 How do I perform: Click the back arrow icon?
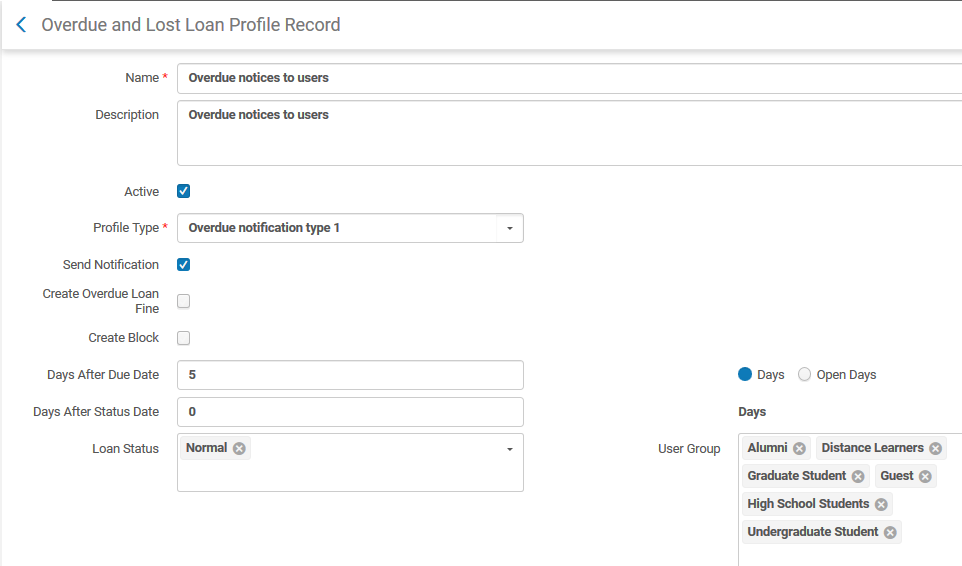(21, 25)
